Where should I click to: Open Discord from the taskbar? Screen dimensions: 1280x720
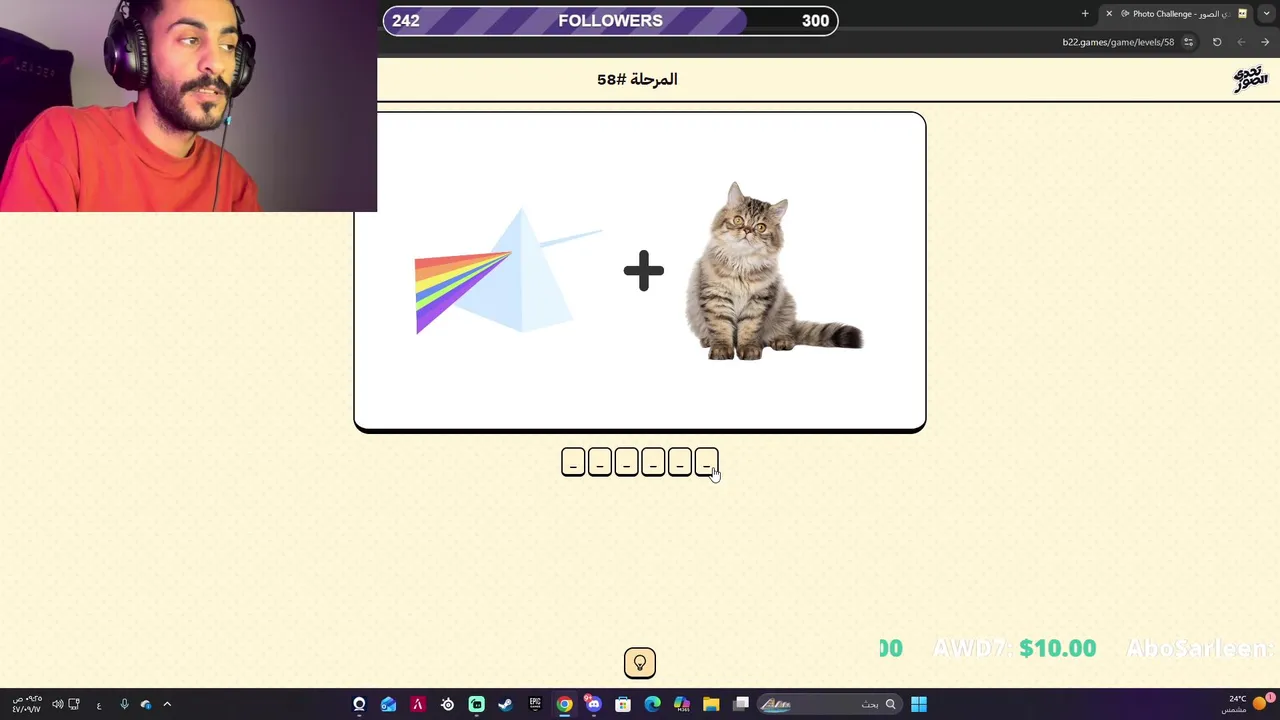click(x=594, y=704)
